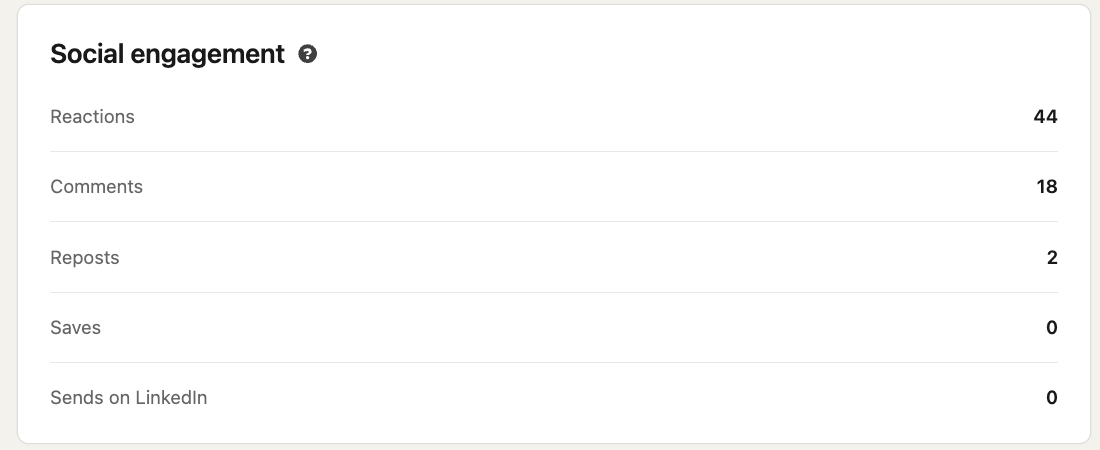
Task: Open the Comments count of 18
Action: click(x=1047, y=187)
